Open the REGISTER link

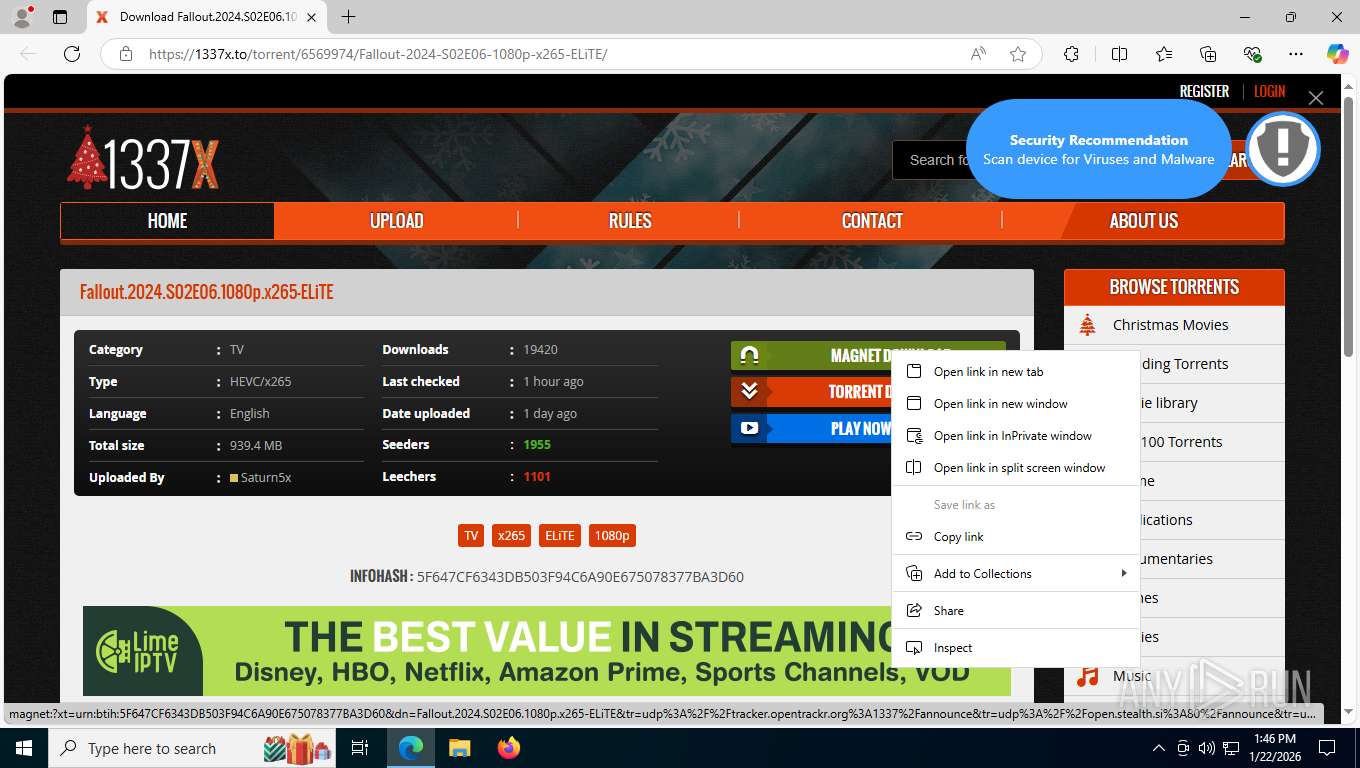coord(1204,91)
